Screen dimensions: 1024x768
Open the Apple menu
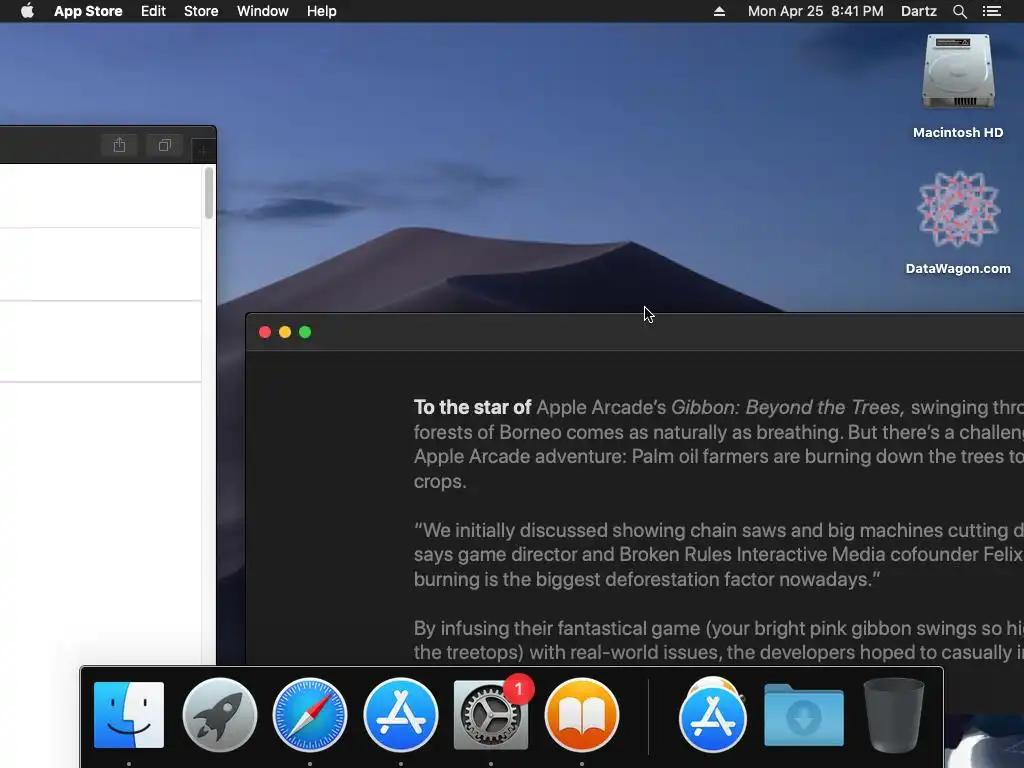(27, 11)
